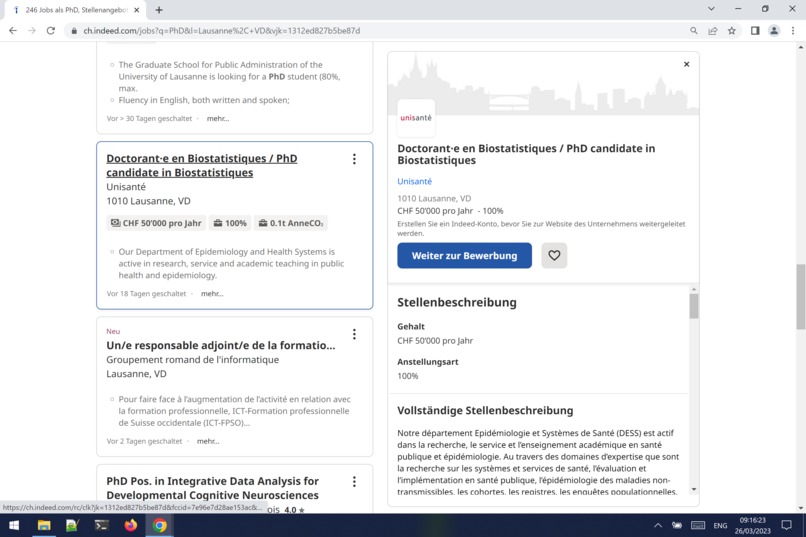806x537 pixels.
Task: Open the zoom magnifier icon in address bar
Action: pyautogui.click(x=694, y=31)
